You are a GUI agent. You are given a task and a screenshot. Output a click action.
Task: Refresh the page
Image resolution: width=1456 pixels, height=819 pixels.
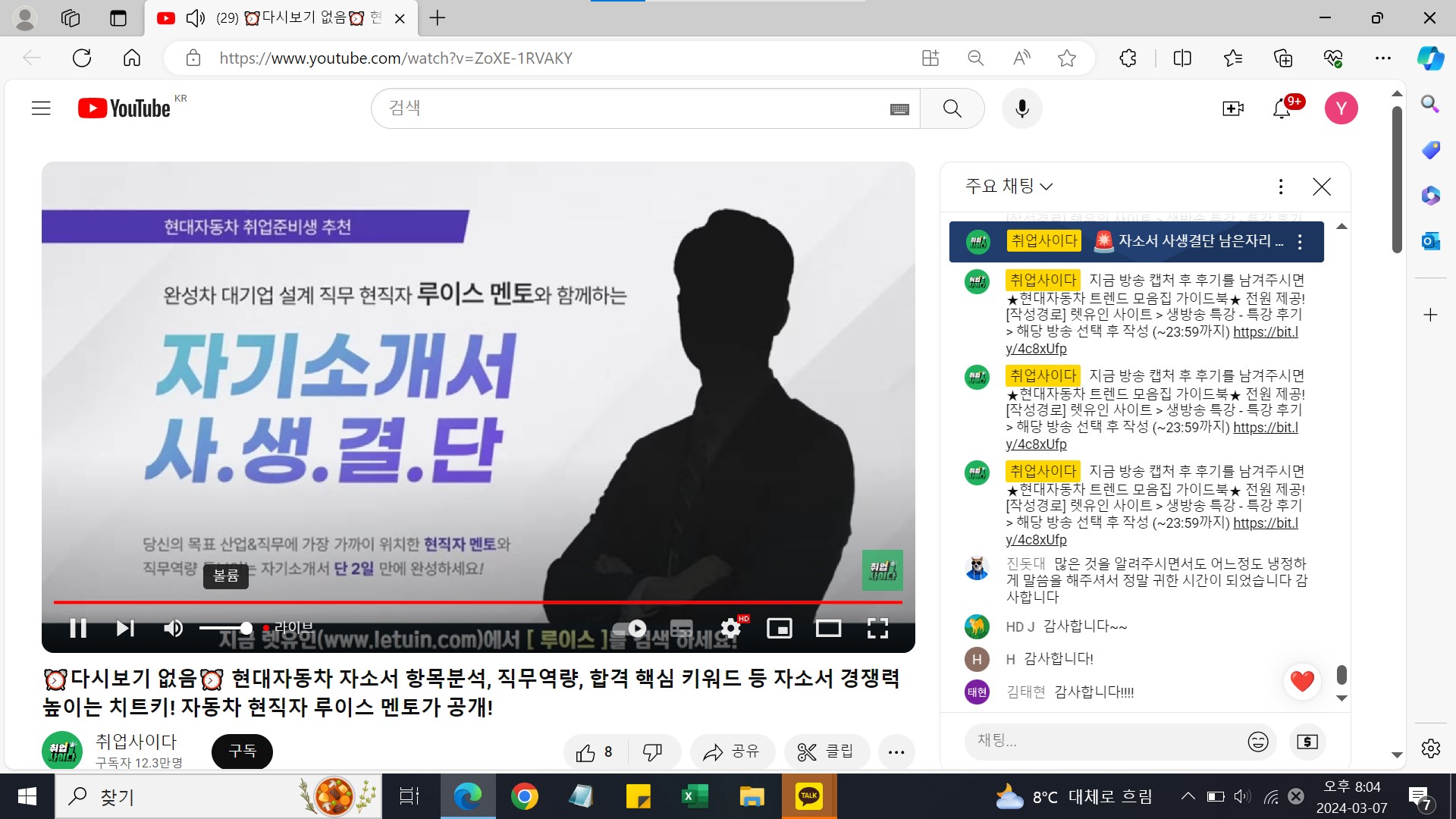pos(82,58)
